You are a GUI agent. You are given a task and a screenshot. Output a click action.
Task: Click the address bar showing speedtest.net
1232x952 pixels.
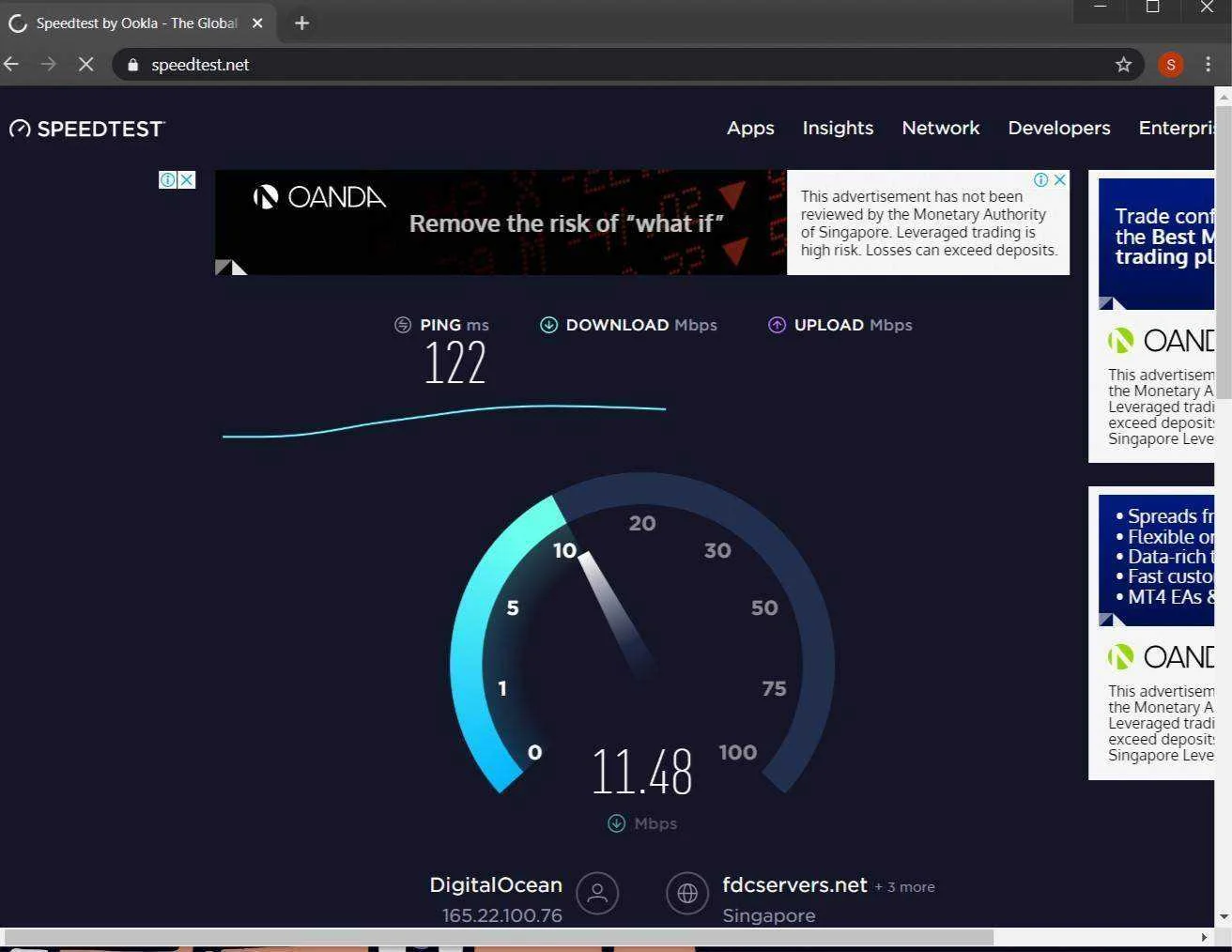click(627, 65)
